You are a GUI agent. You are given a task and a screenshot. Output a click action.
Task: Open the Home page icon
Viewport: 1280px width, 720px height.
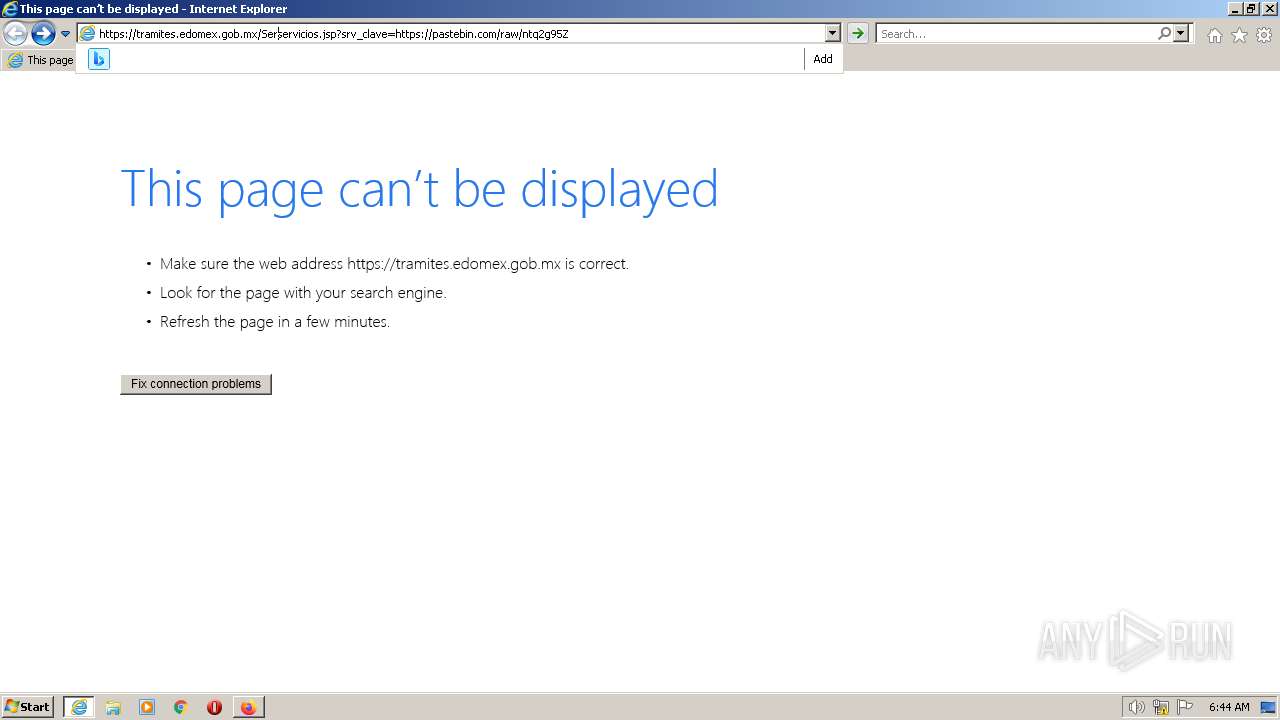click(x=1214, y=35)
